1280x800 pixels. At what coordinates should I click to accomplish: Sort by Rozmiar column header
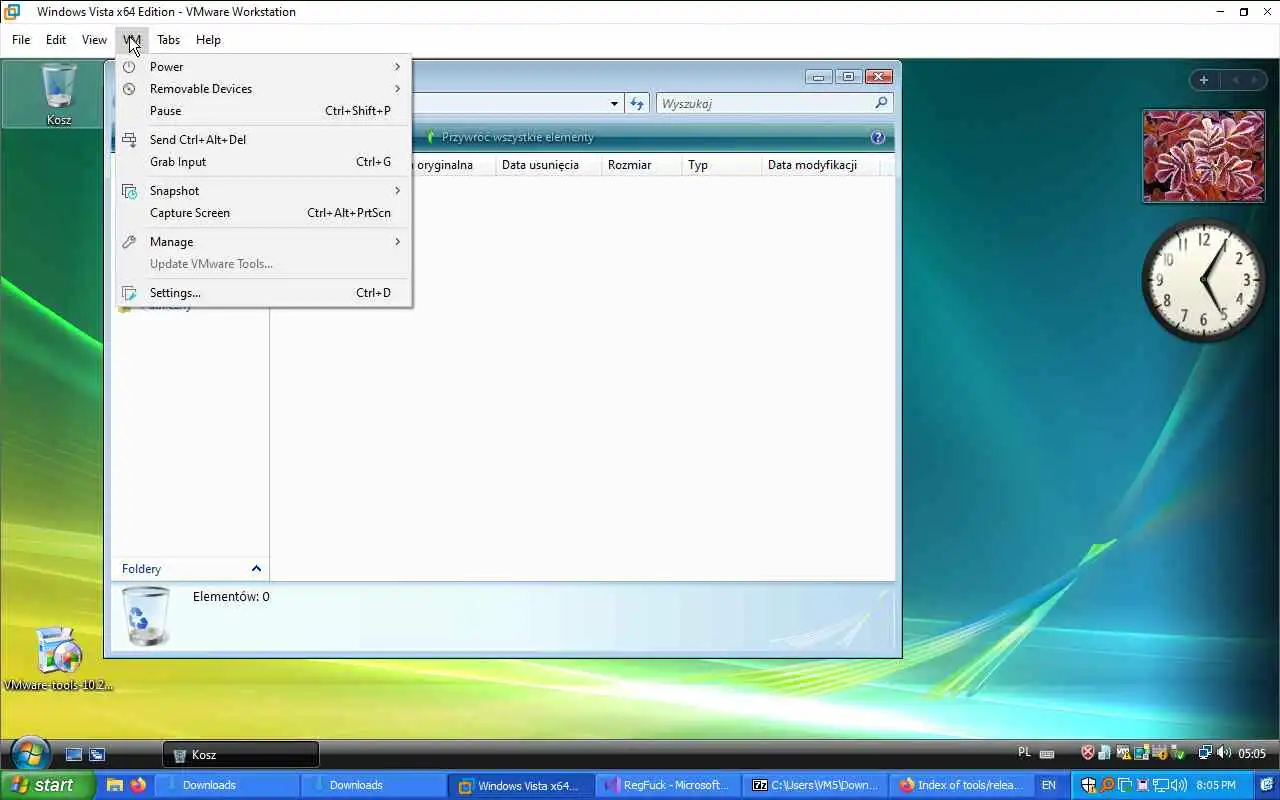coord(642,165)
